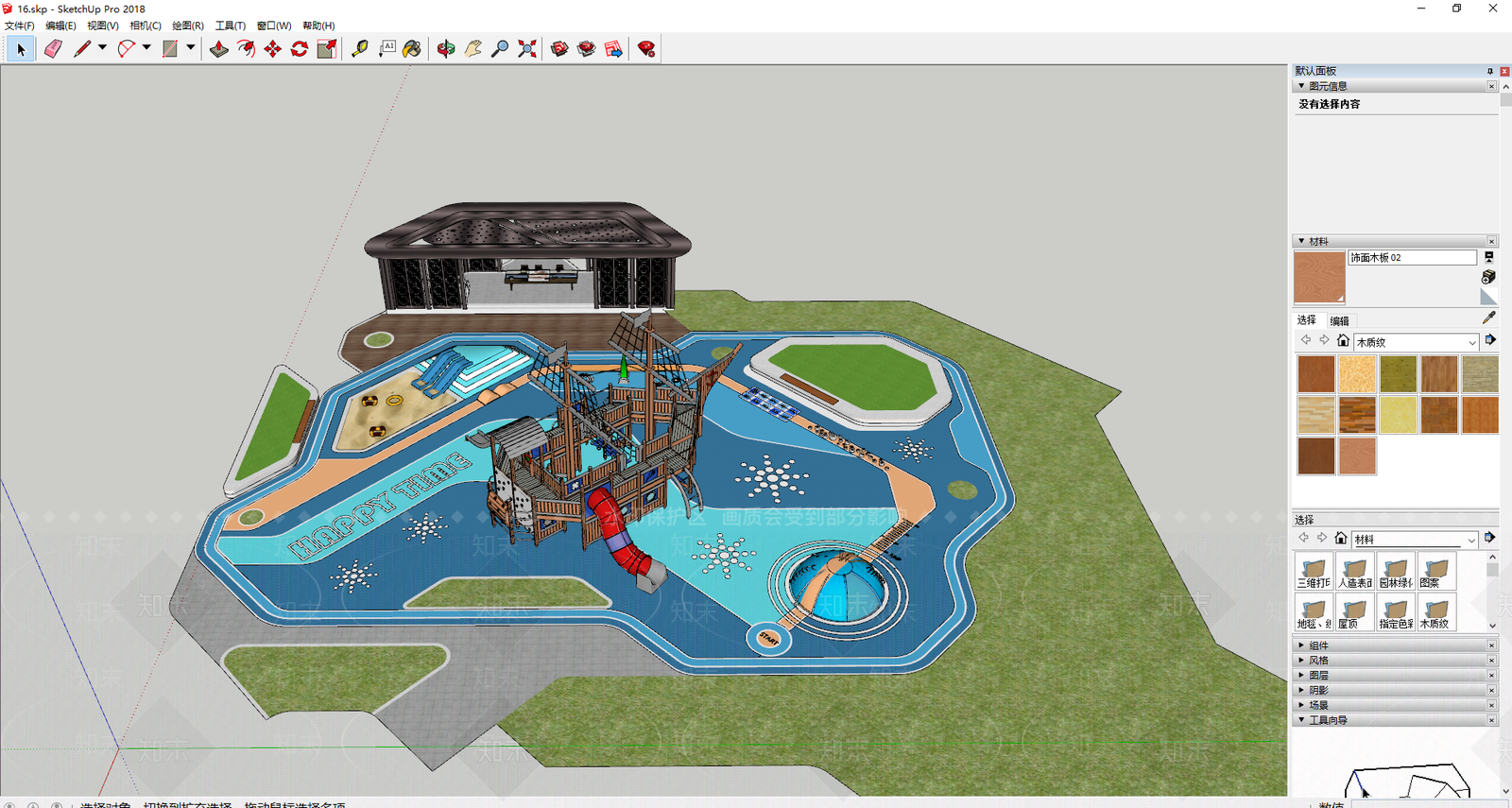The image size is (1512, 808).
Task: Open the 3D Warehouse
Action: pyautogui.click(x=559, y=49)
